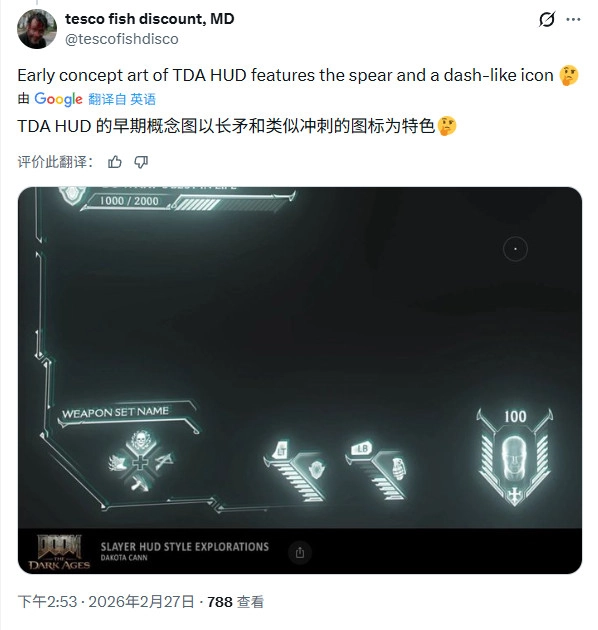Viewport: 598px width, 630px height.
Task: Click the skull icon in the weapon wheel
Action: (x=140, y=440)
